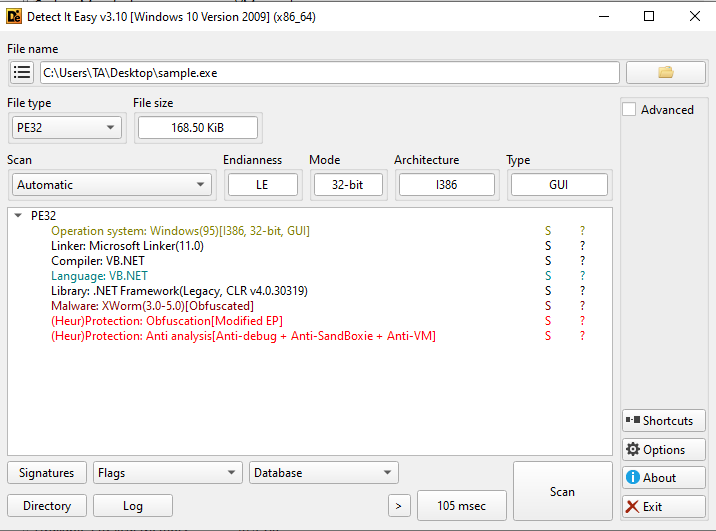The image size is (716, 531).
Task: Click the Scan button
Action: [562, 491]
